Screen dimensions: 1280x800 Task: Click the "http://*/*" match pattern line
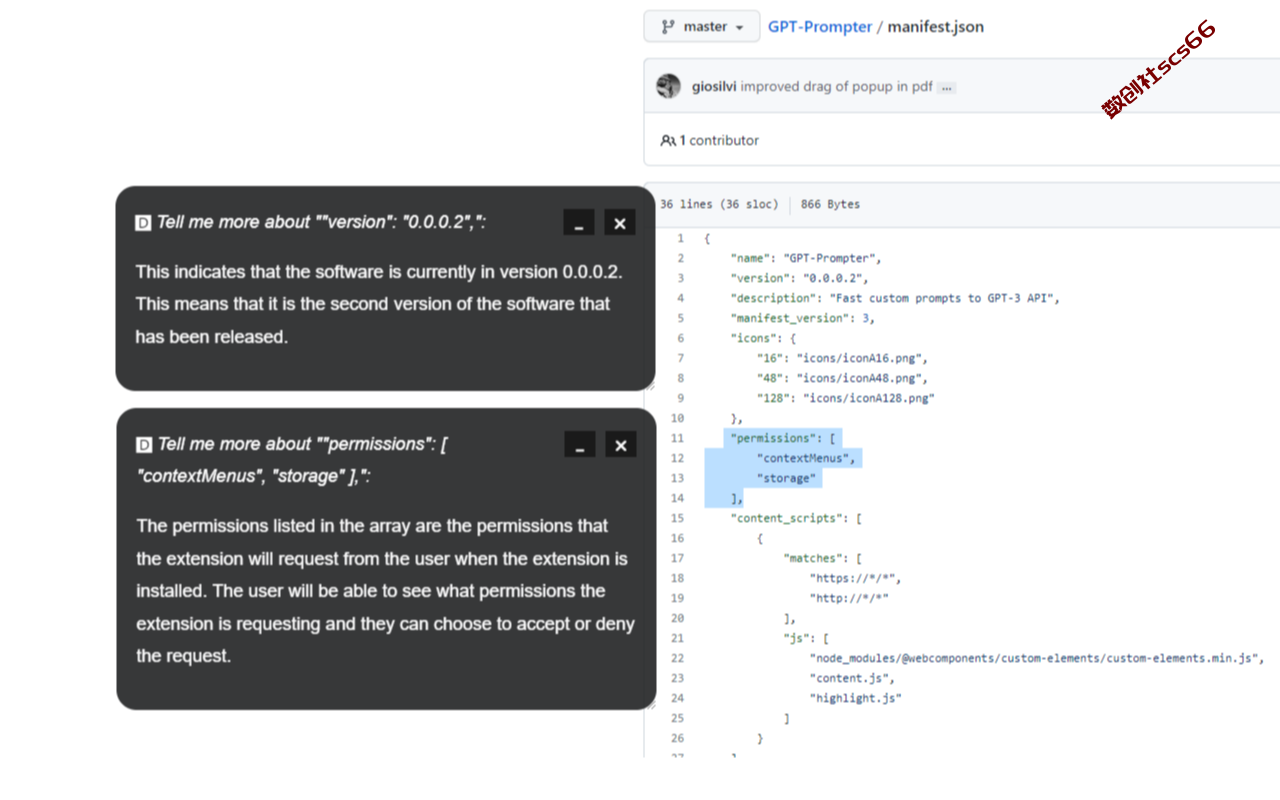click(849, 598)
